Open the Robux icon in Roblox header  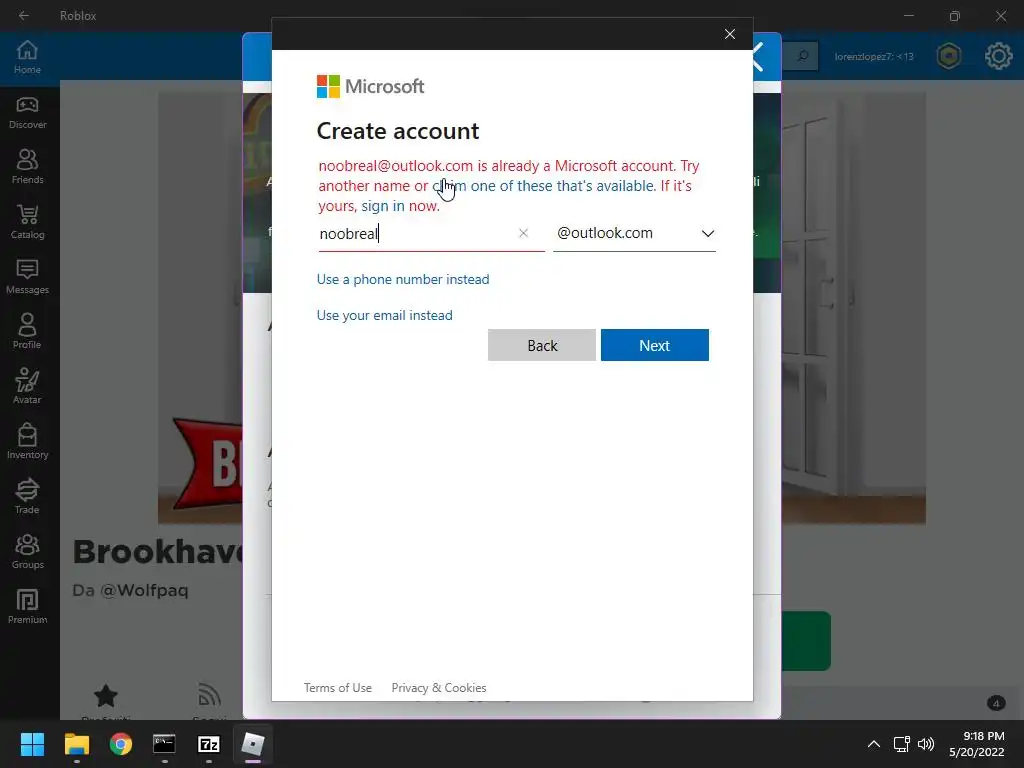(949, 56)
